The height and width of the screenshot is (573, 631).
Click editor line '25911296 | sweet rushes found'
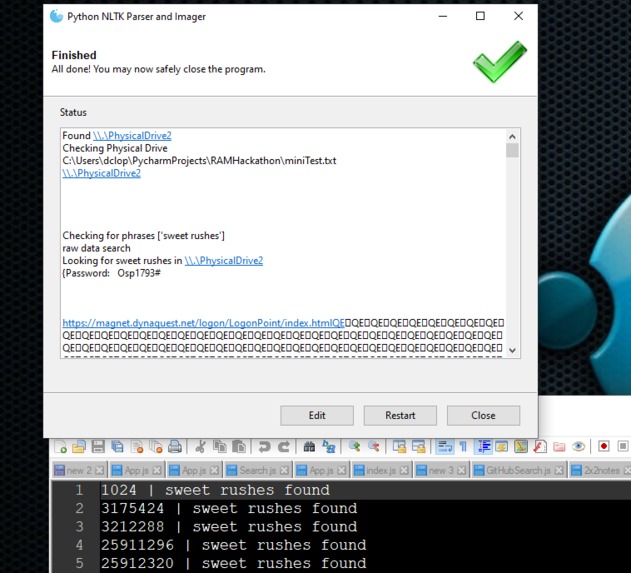point(233,545)
